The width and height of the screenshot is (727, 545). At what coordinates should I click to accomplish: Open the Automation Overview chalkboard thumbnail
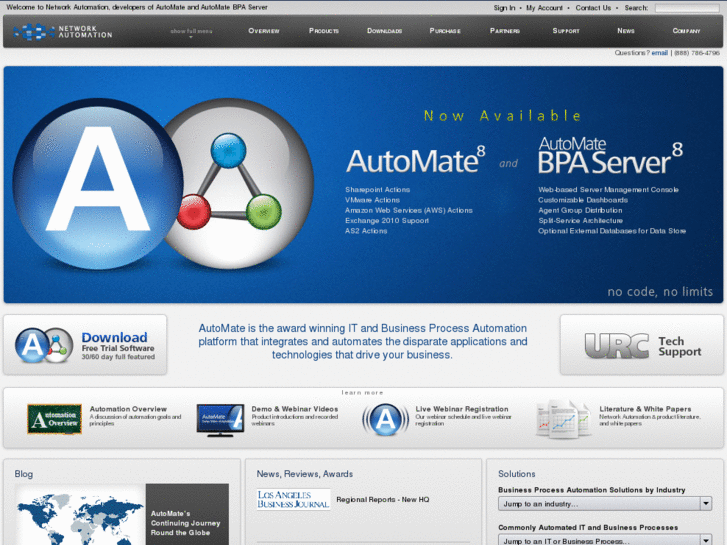coord(55,419)
